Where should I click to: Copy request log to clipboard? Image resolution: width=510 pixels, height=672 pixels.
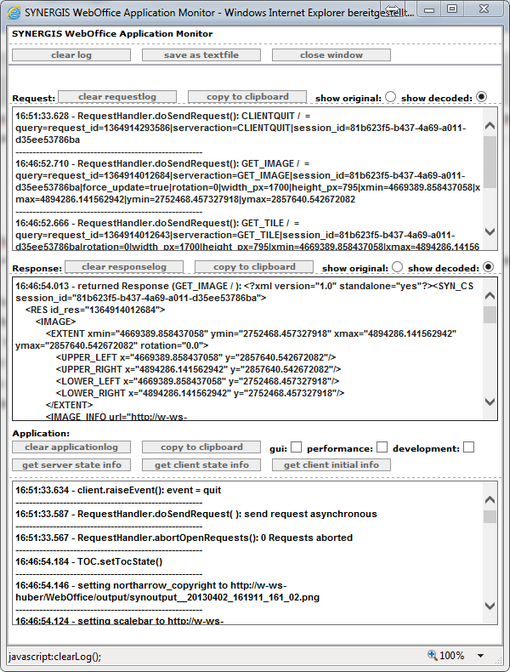(x=247, y=97)
